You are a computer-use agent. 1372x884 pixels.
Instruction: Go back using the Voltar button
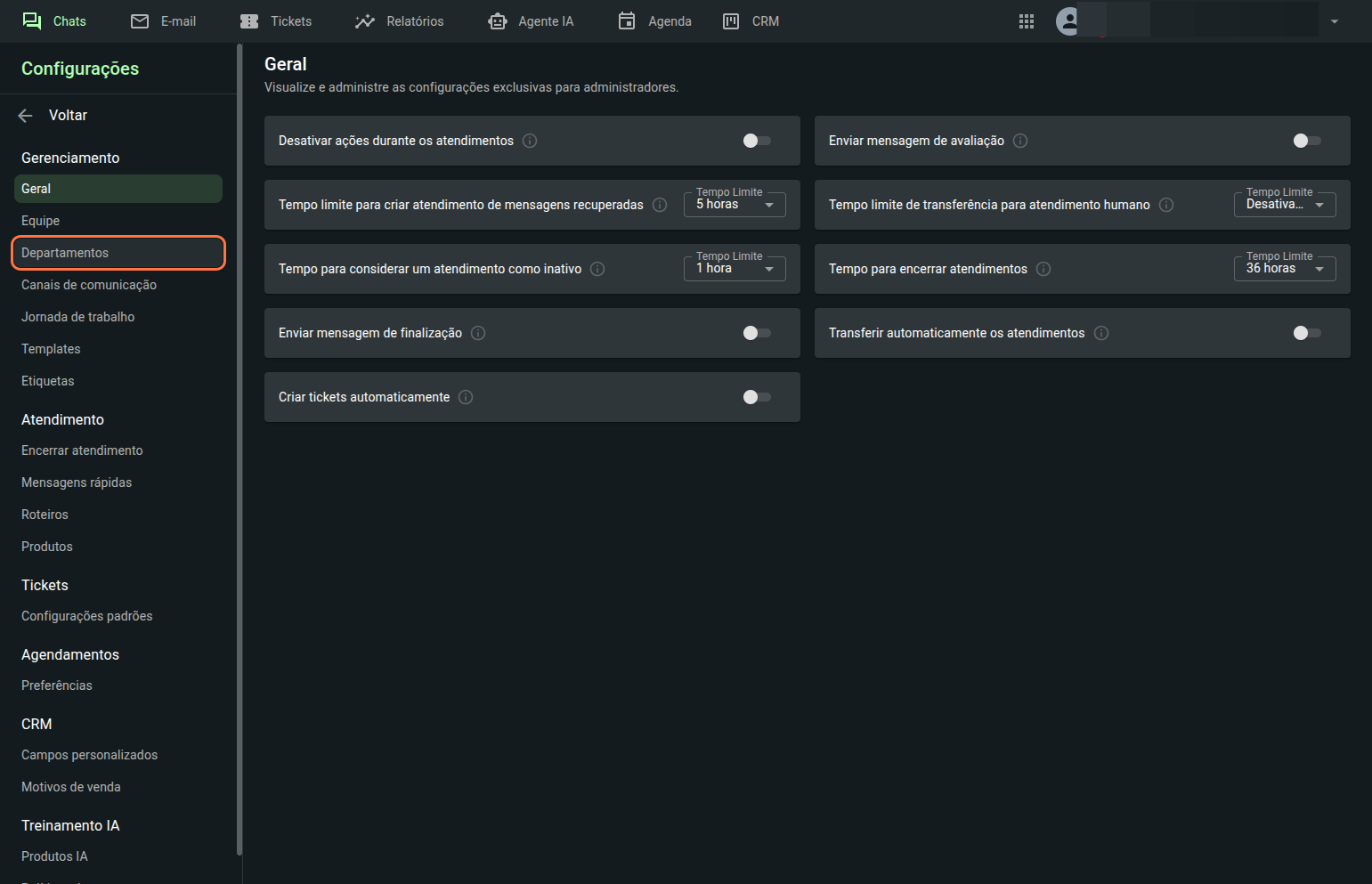(x=54, y=116)
